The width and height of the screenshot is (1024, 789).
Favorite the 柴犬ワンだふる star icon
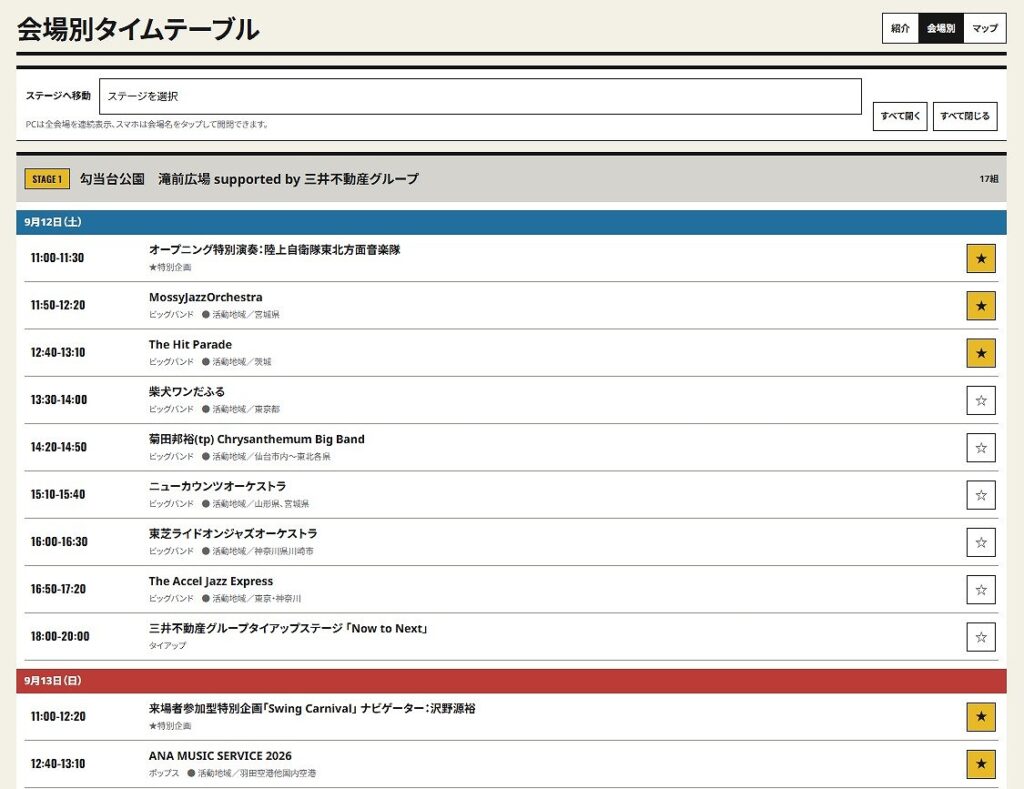981,400
